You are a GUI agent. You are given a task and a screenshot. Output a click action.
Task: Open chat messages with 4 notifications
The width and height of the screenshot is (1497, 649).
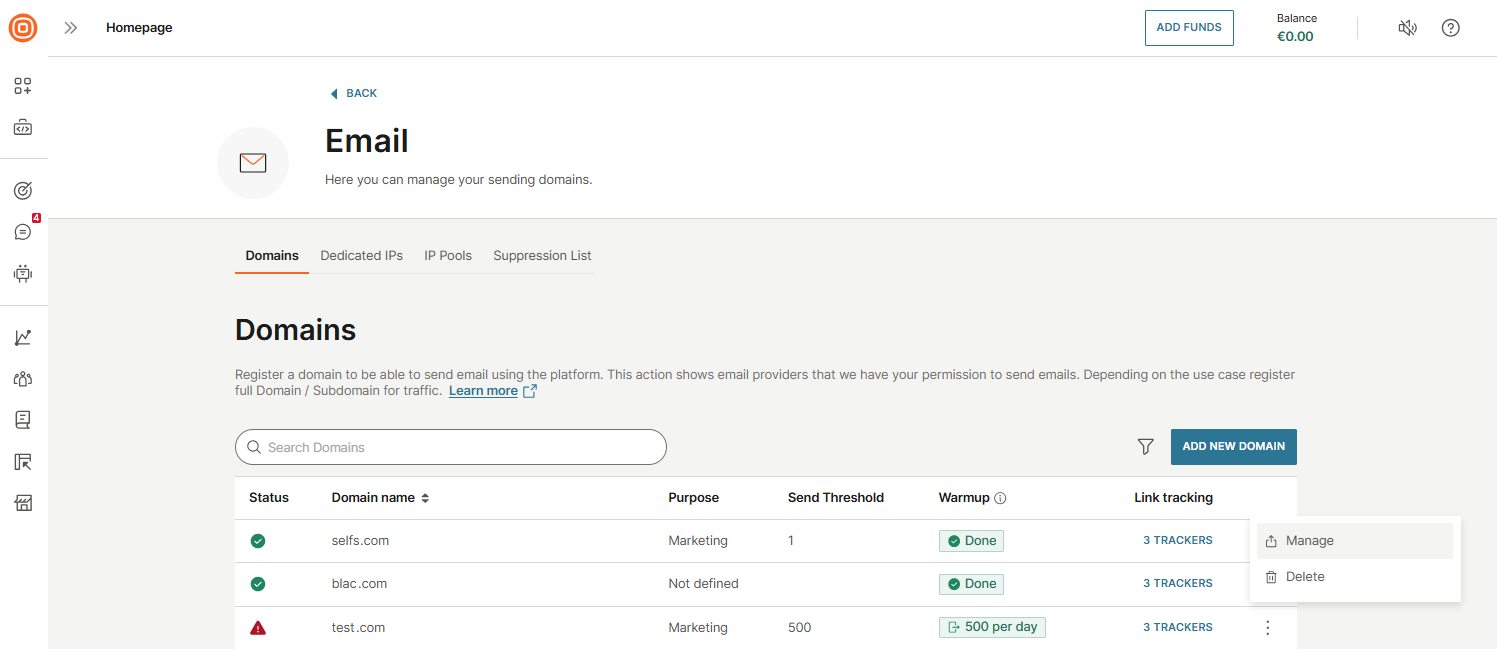click(x=22, y=231)
